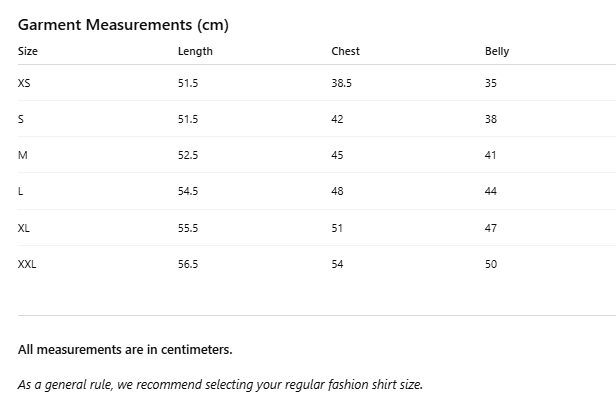Click the italic shirt size recommendation text

pos(220,384)
